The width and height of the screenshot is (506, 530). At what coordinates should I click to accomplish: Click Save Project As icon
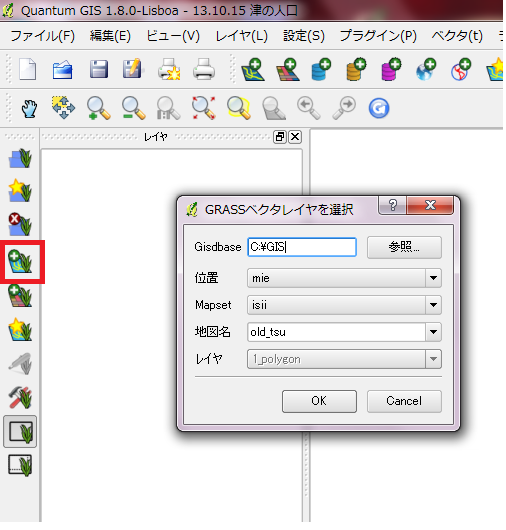click(x=133, y=69)
